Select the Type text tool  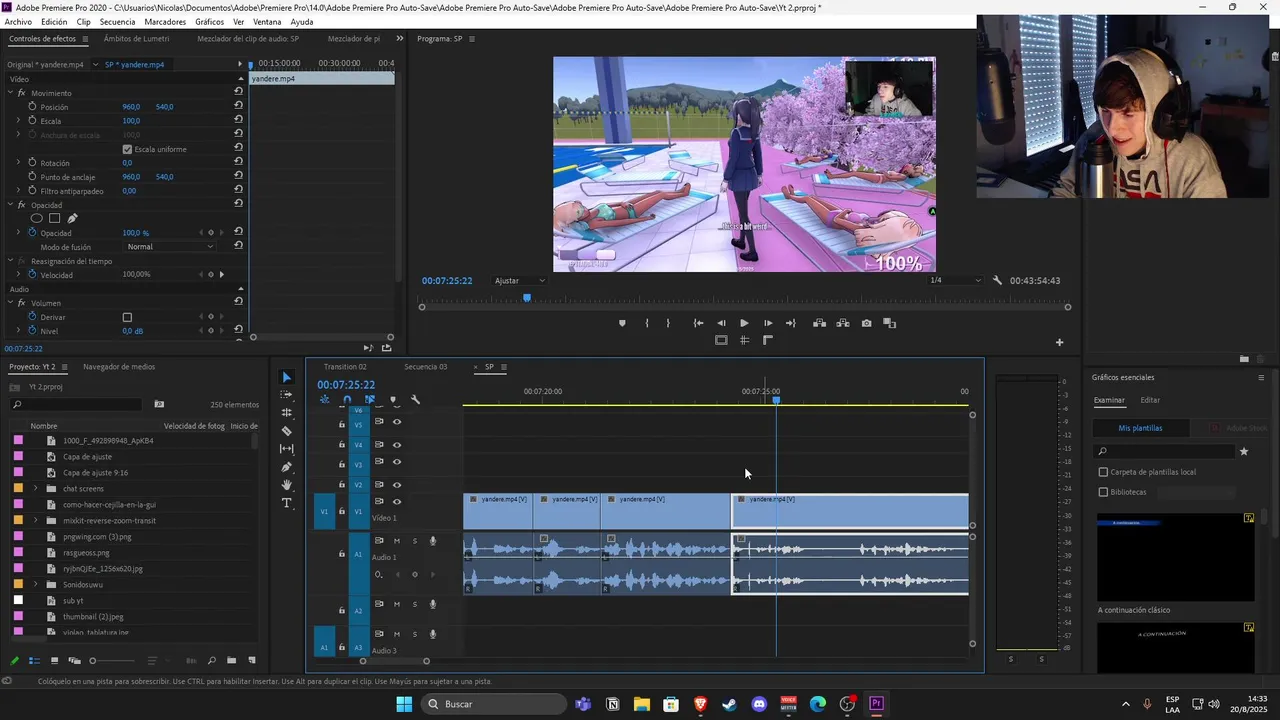tap(287, 503)
